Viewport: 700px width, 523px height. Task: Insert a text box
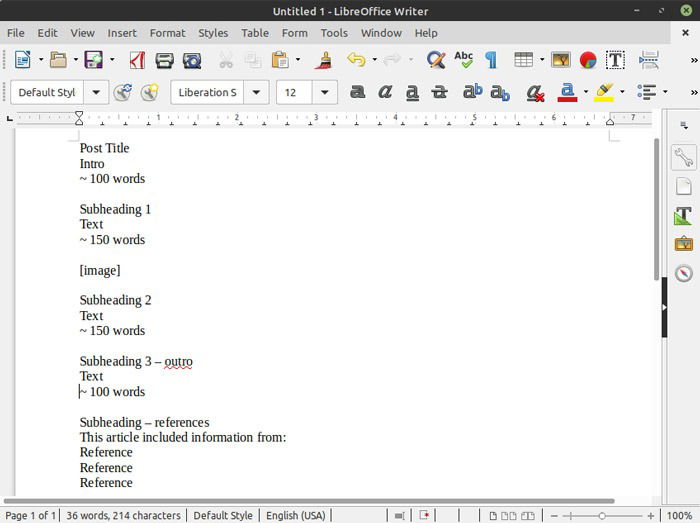615,60
